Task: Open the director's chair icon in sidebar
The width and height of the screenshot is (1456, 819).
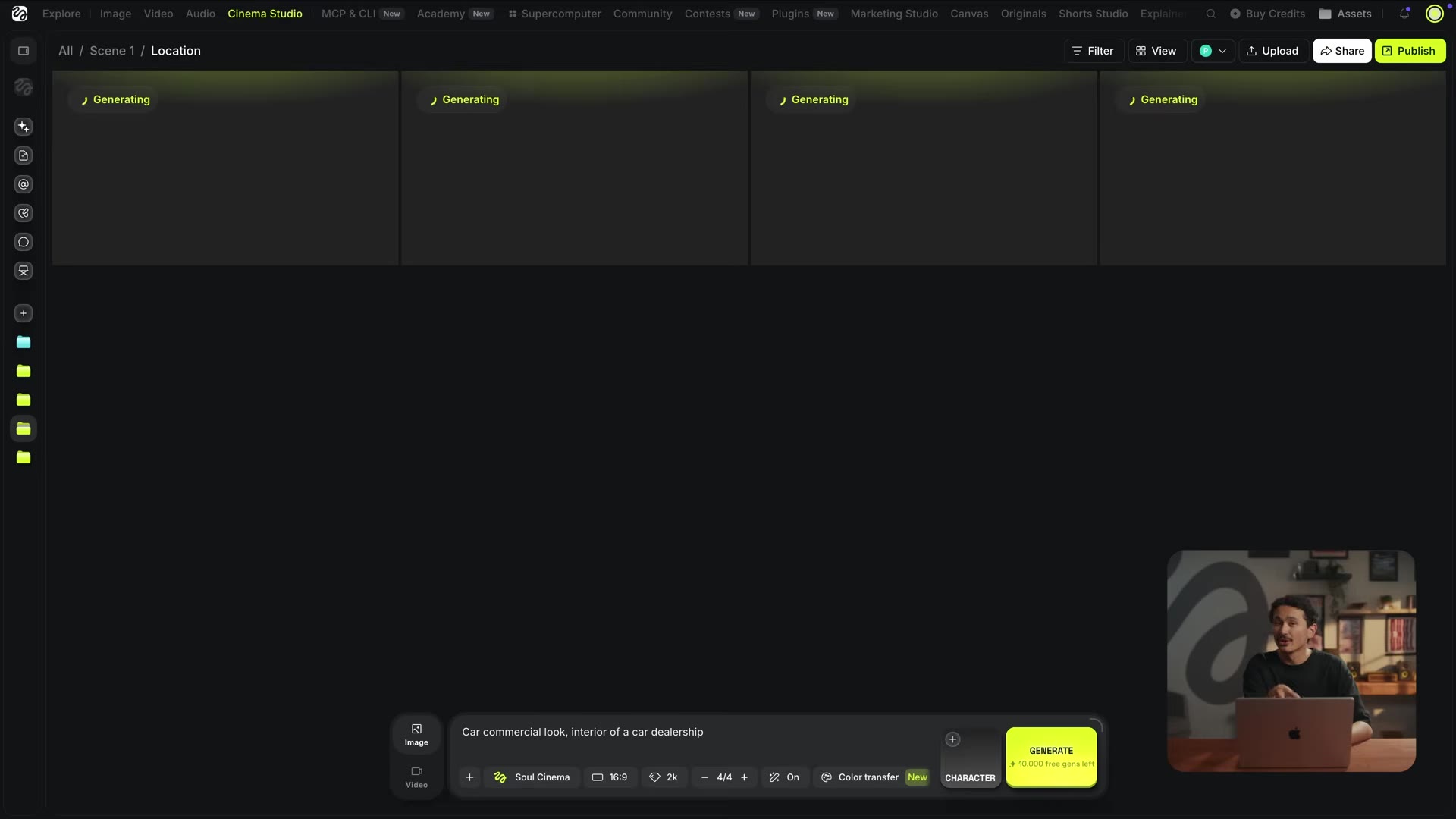Action: coord(24,271)
